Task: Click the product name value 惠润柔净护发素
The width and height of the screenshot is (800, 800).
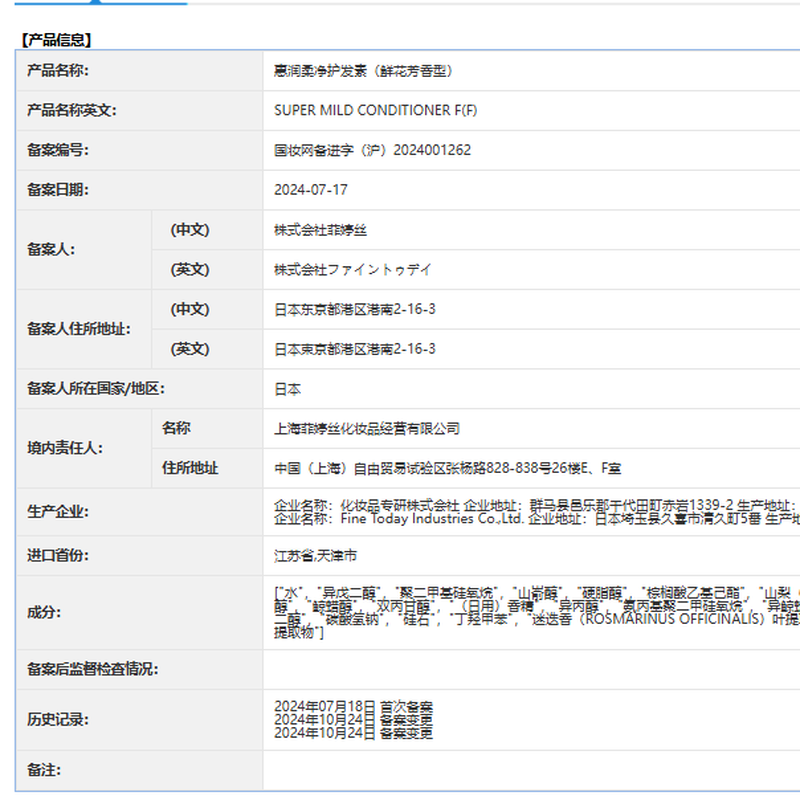Action: coord(364,71)
